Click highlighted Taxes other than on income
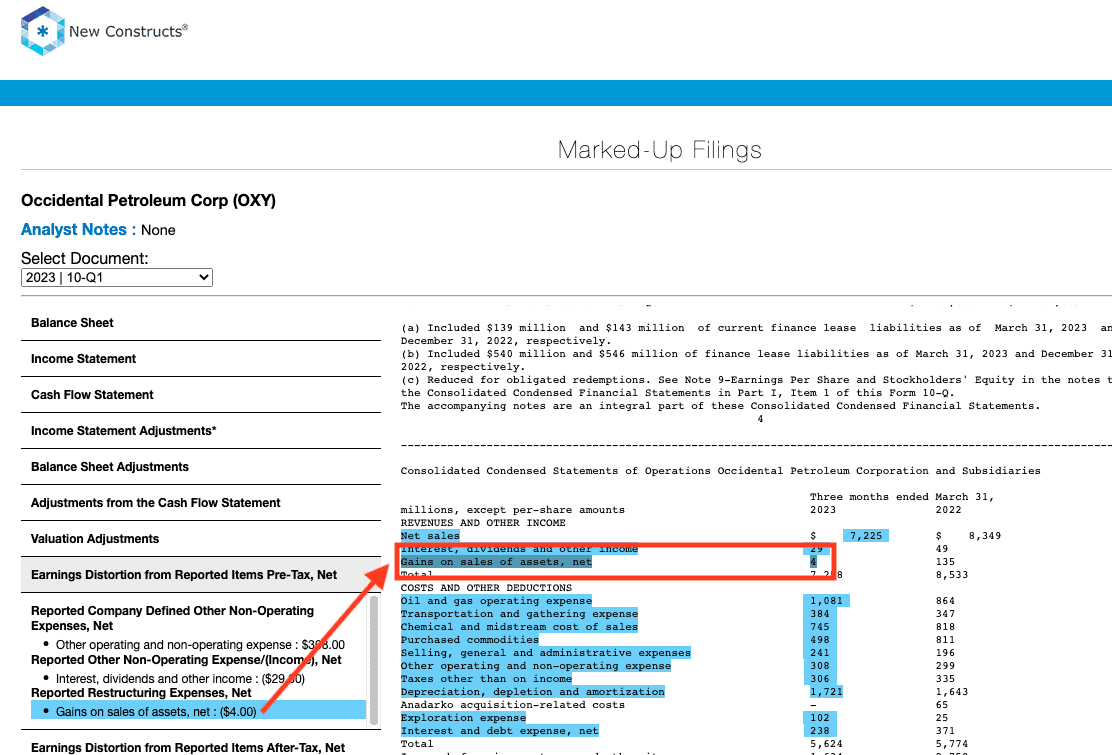This screenshot has height=755, width=1112. [x=486, y=679]
